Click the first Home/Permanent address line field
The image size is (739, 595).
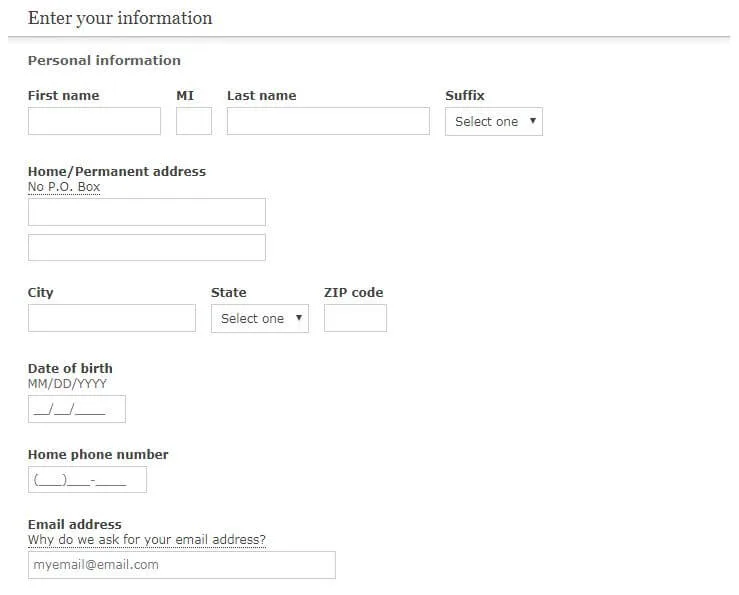click(147, 212)
